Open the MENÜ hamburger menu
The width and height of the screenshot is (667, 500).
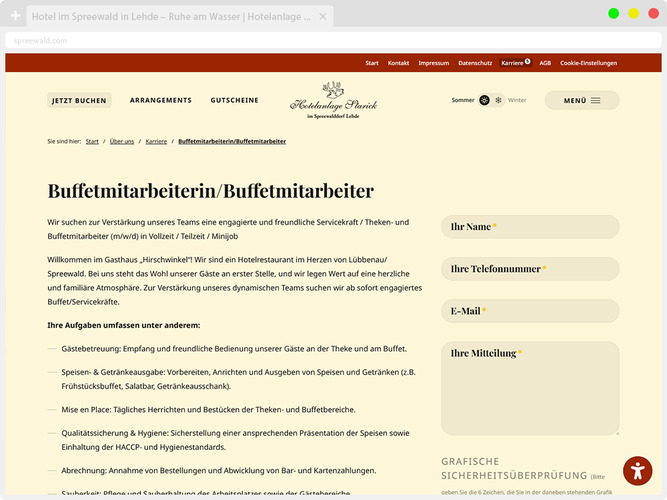tap(581, 100)
